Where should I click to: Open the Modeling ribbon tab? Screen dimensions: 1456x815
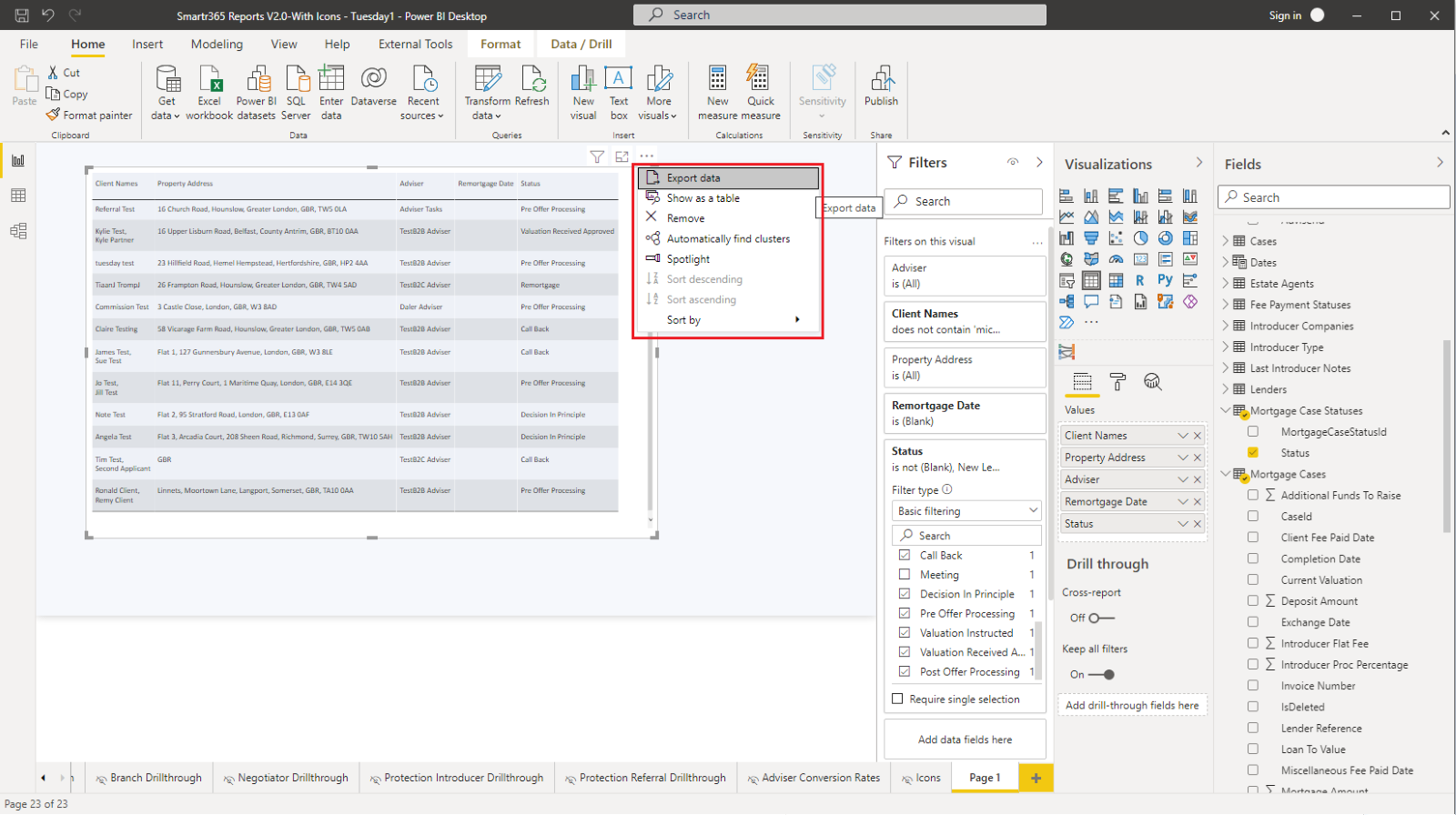tap(217, 44)
